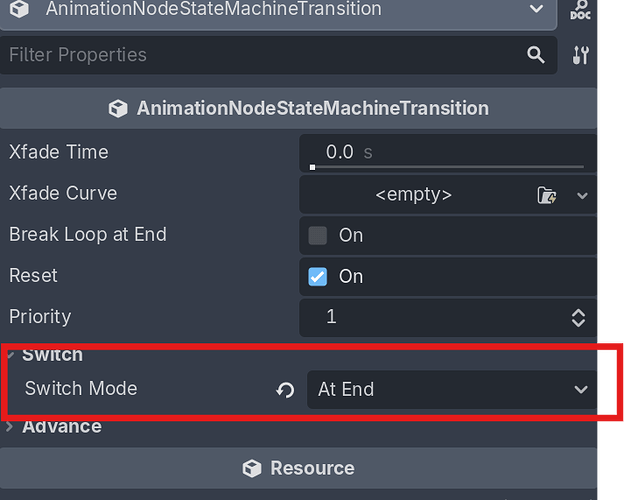Click the Xfade Time slider handle
624x500 pixels.
click(312, 168)
